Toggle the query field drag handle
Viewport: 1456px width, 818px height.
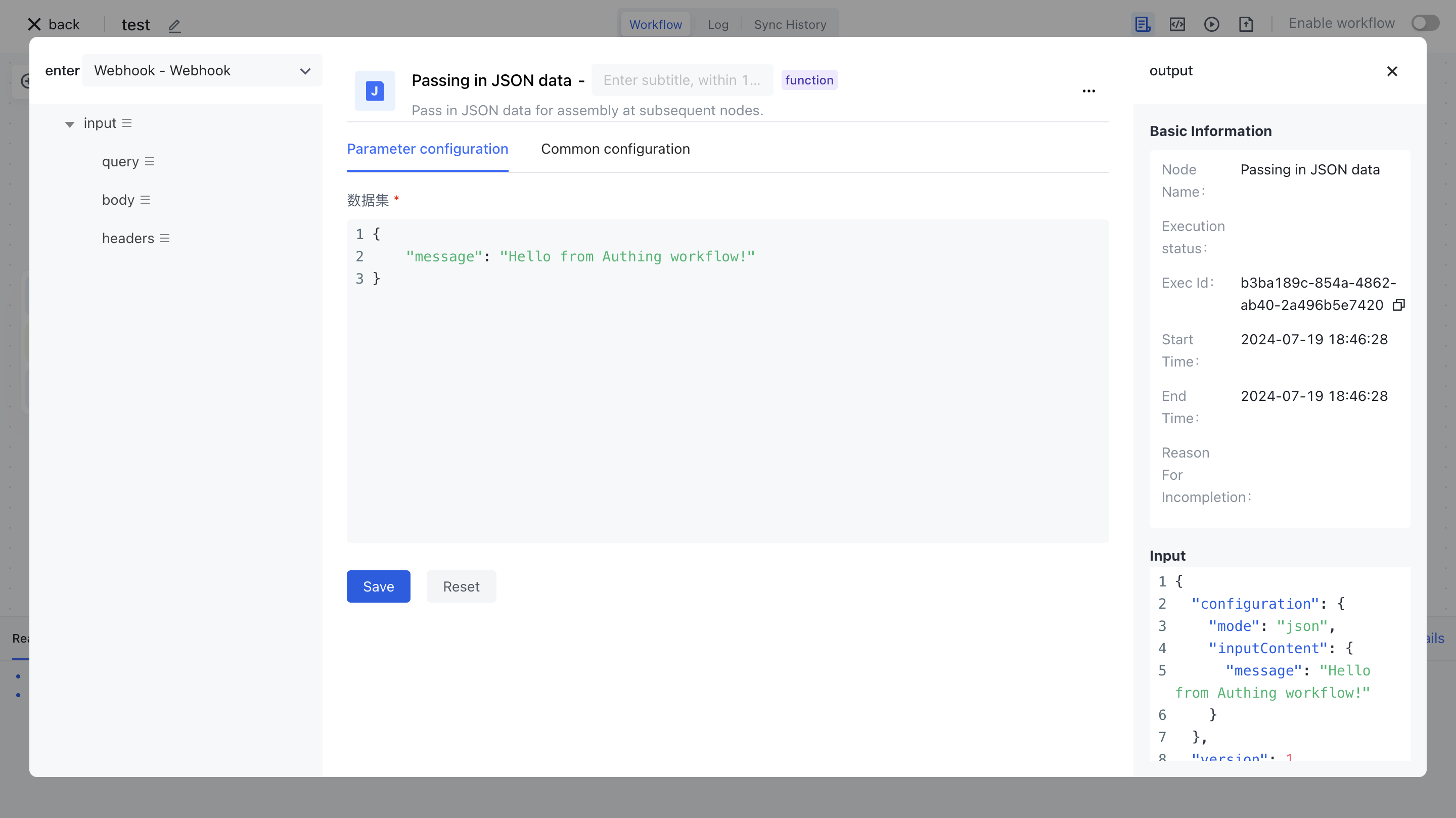tap(150, 161)
